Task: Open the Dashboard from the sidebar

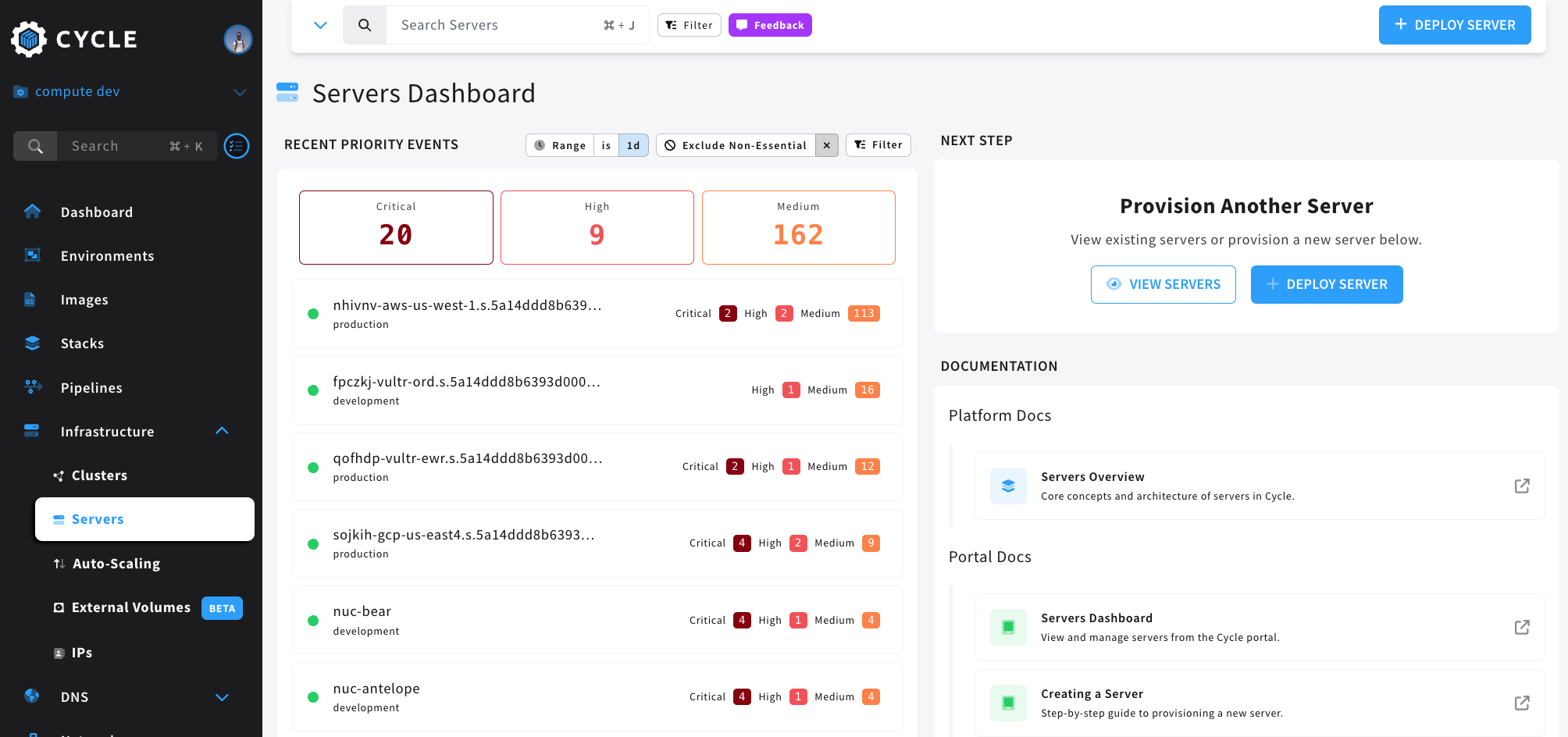Action: click(x=97, y=212)
